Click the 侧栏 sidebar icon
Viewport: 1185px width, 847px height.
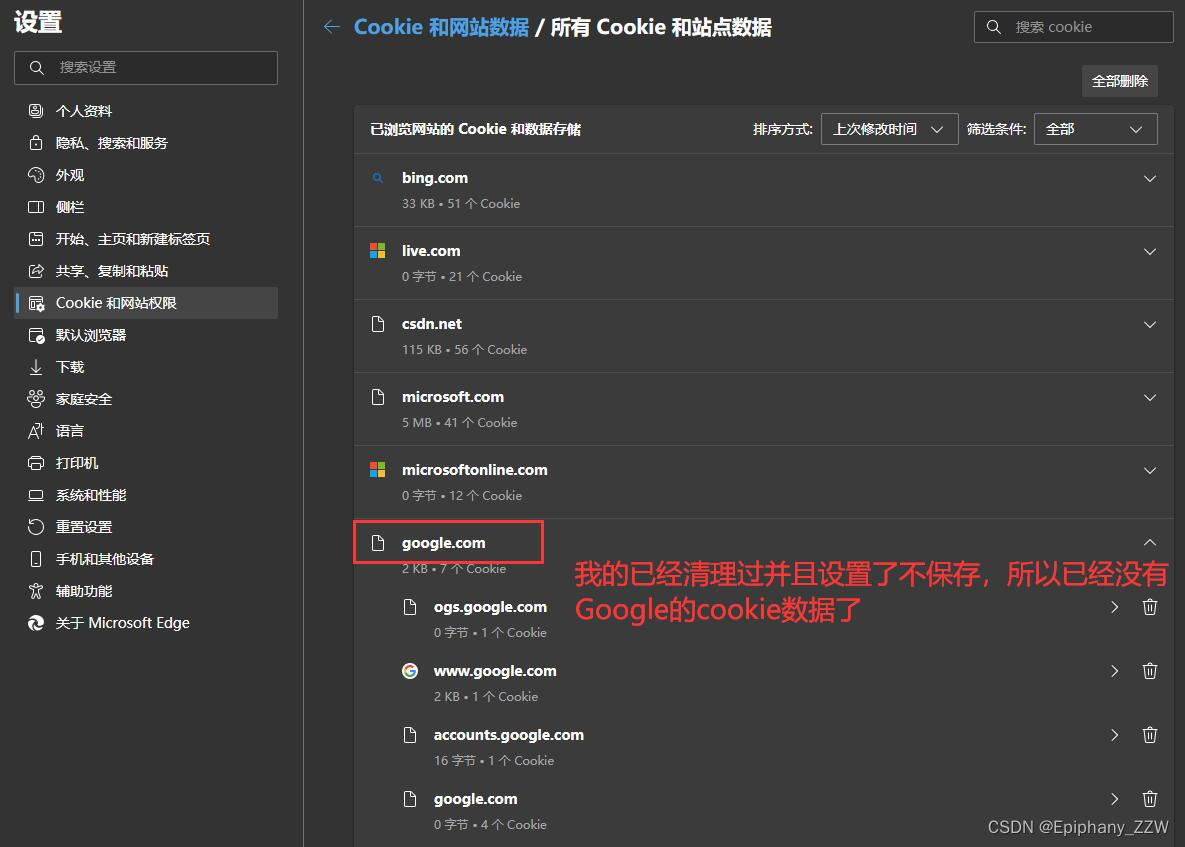click(36, 207)
